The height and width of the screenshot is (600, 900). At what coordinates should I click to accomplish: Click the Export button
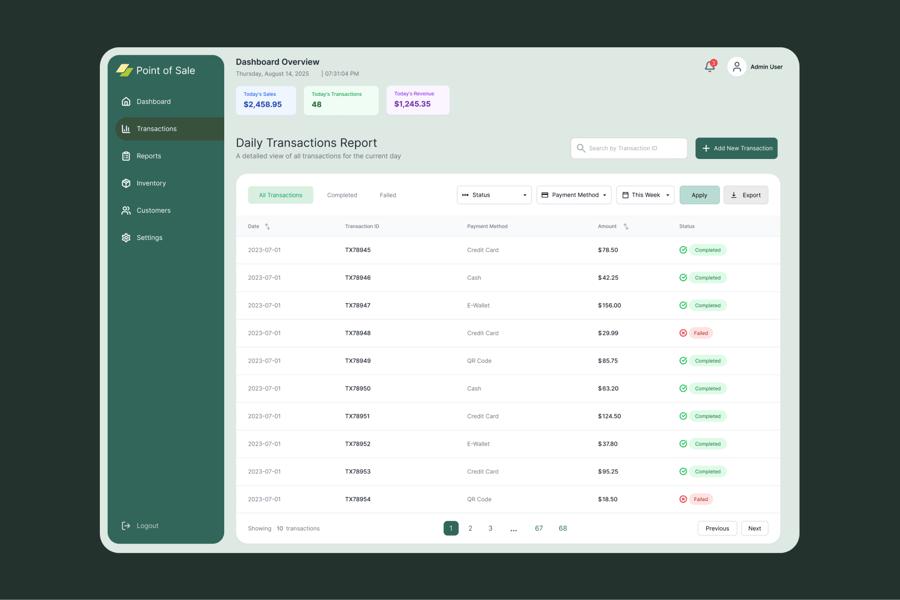[x=746, y=195]
